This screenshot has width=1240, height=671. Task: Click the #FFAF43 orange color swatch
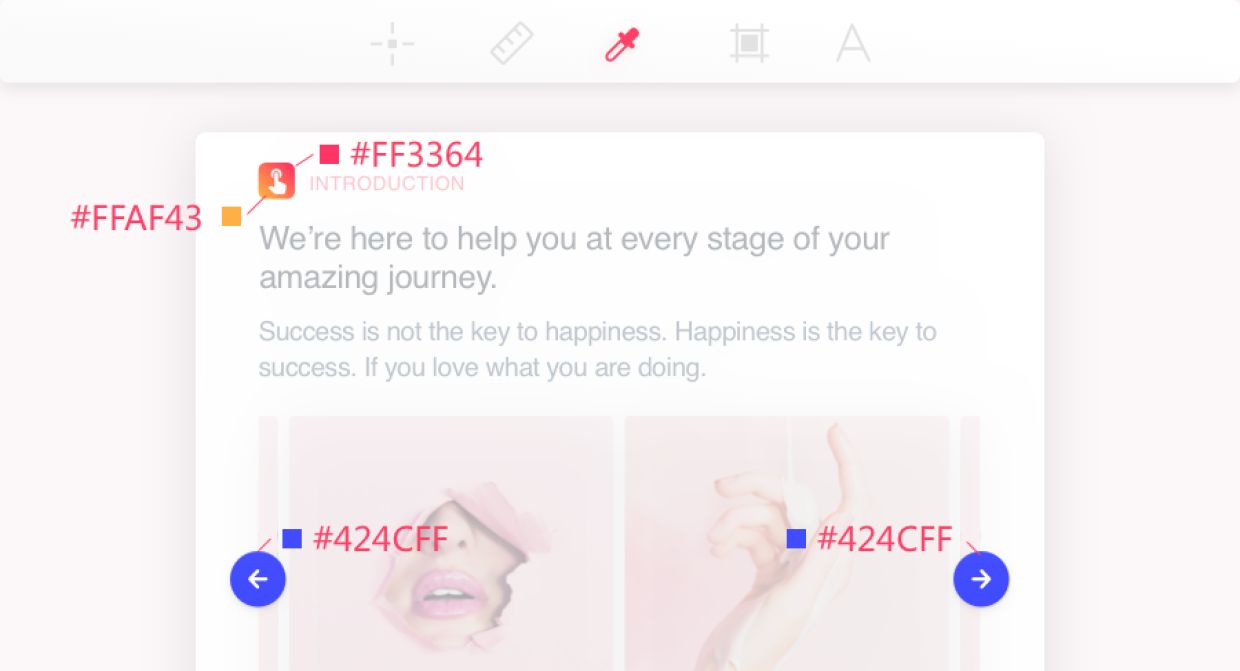[x=231, y=216]
